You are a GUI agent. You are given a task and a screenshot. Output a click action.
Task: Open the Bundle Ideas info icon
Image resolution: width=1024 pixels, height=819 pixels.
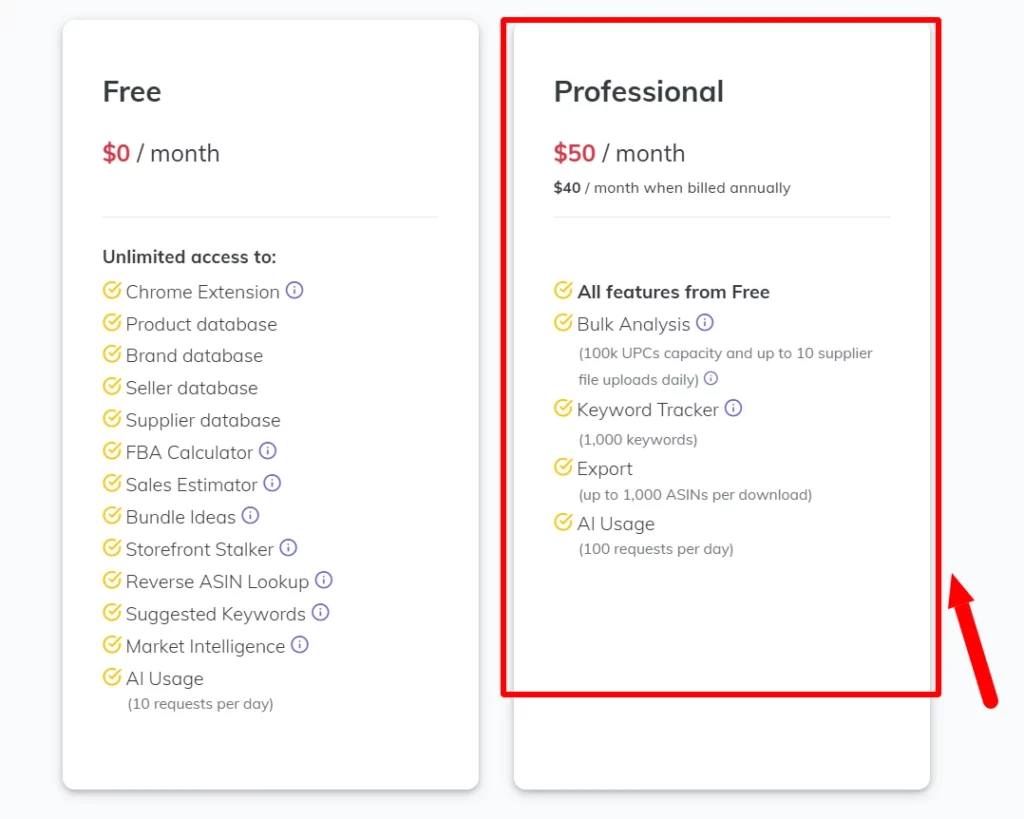[252, 516]
